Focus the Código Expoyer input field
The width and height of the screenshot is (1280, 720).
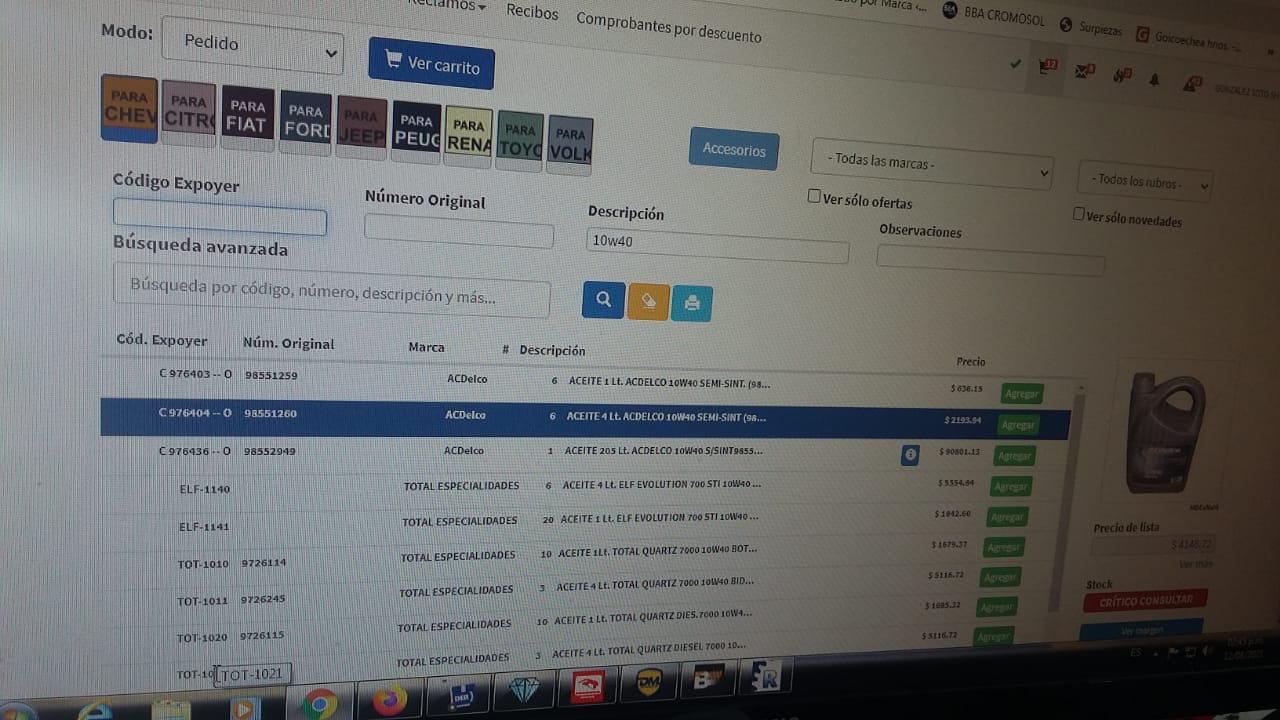tap(220, 217)
